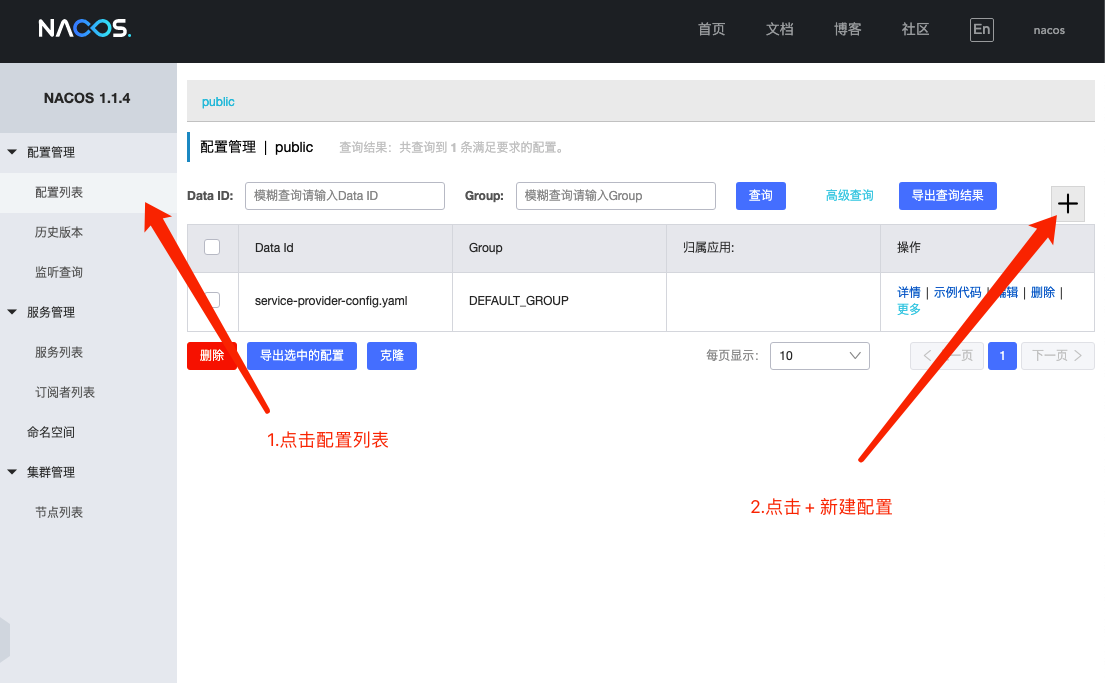
Task: Click the Nacos logo in top bar
Action: (84, 28)
